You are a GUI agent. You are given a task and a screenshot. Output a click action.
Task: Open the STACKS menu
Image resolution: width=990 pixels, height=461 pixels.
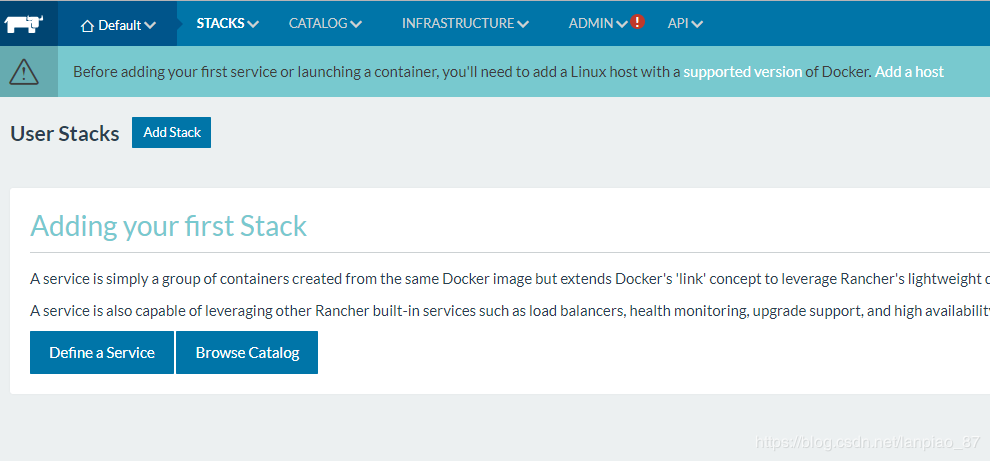tap(220, 23)
